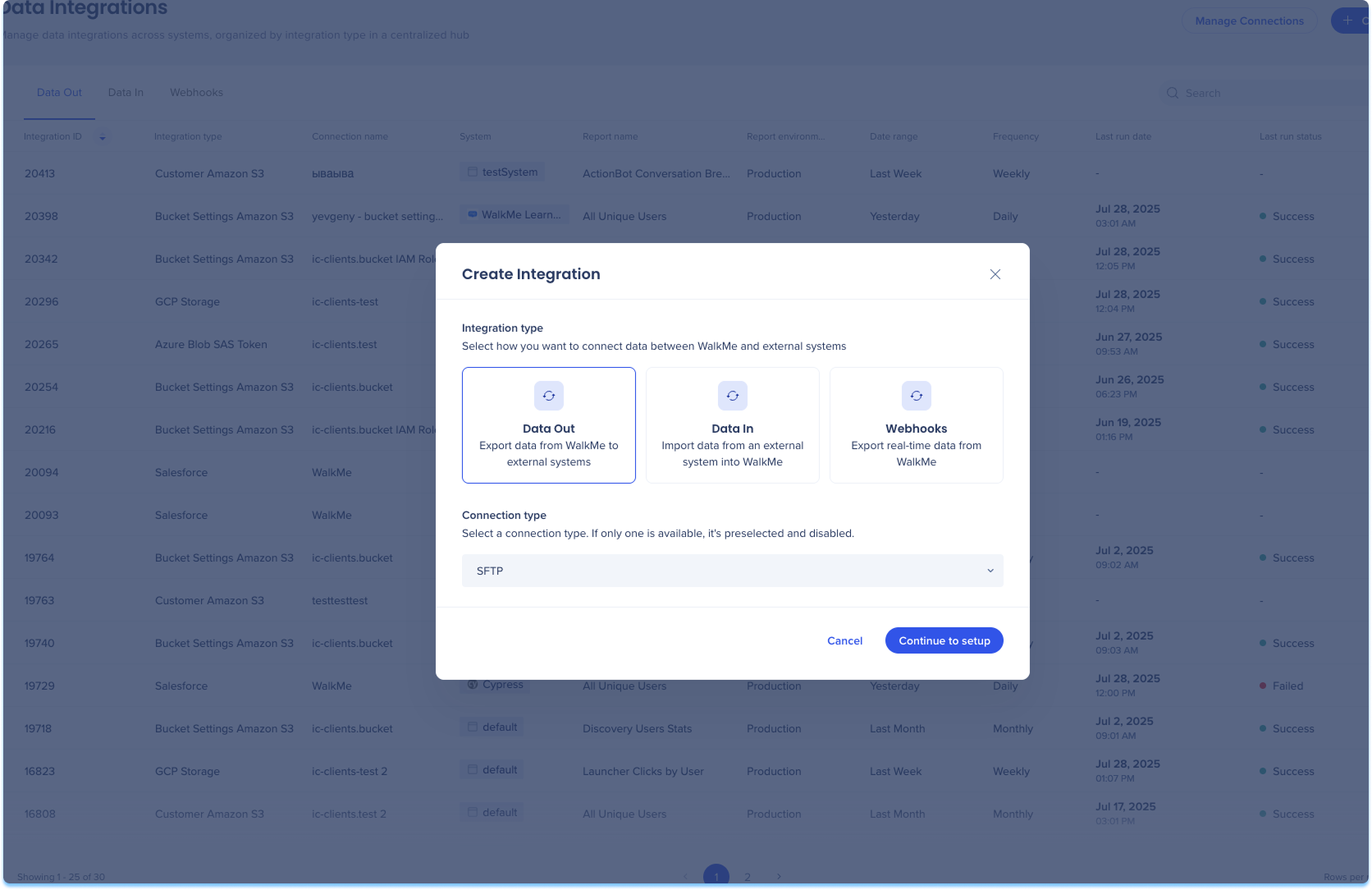Click the testSystem system tag
1372x890 pixels.
[x=502, y=172]
